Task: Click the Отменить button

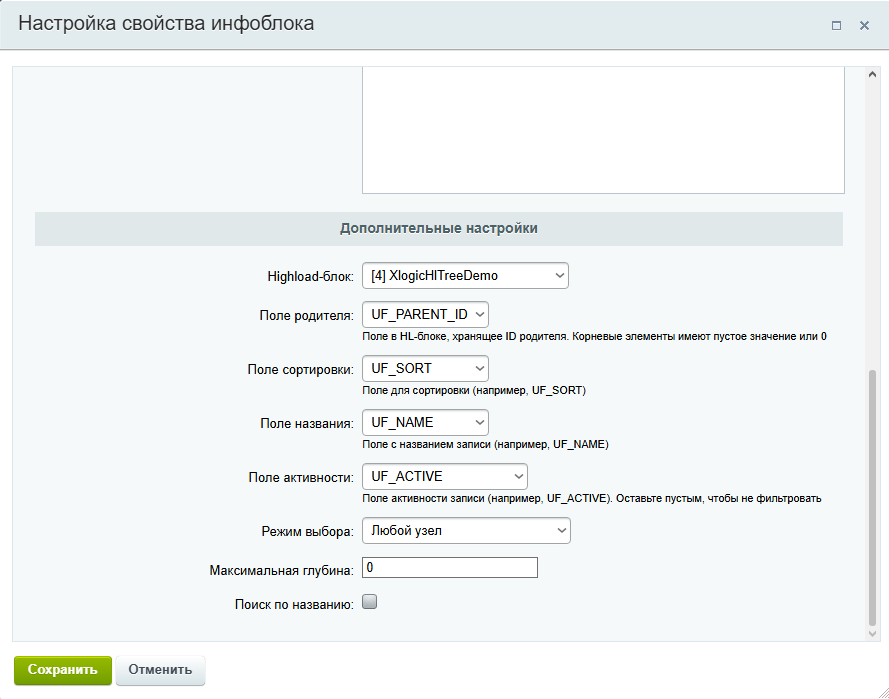Action: click(x=160, y=670)
